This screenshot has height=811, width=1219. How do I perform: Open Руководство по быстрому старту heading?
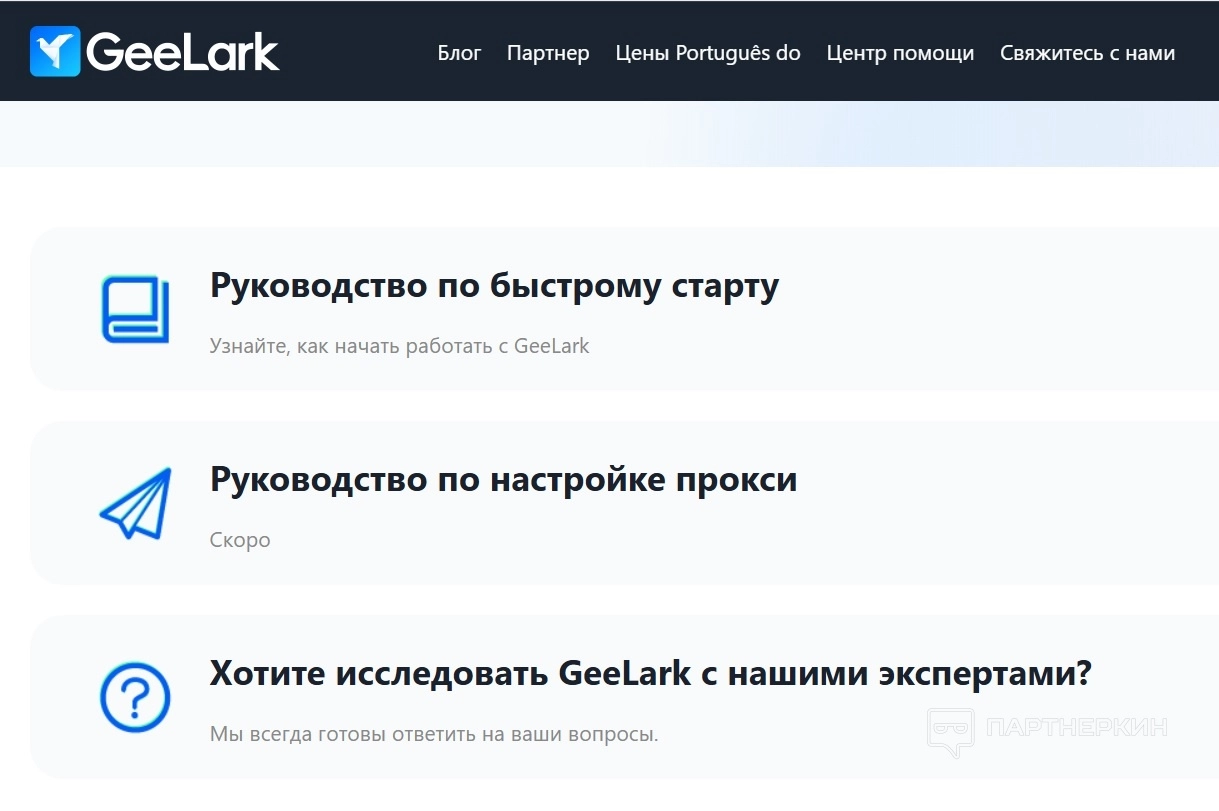(x=494, y=286)
